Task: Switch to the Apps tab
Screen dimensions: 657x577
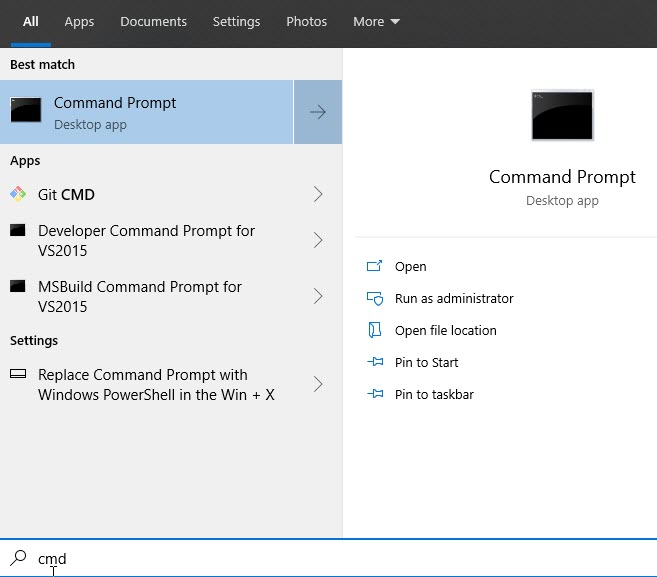Action: tap(79, 22)
